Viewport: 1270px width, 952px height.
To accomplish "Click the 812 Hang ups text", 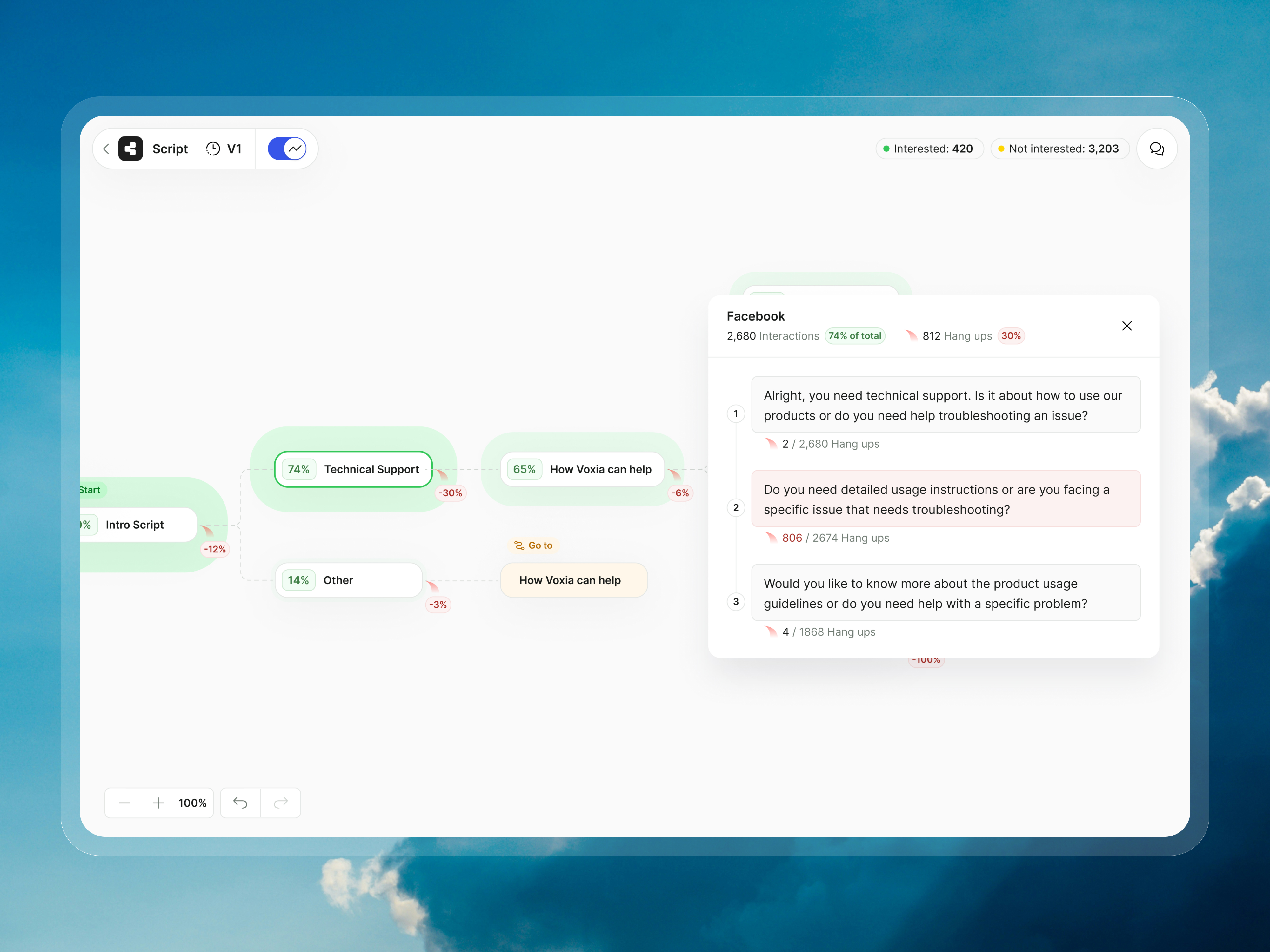I will 957,336.
